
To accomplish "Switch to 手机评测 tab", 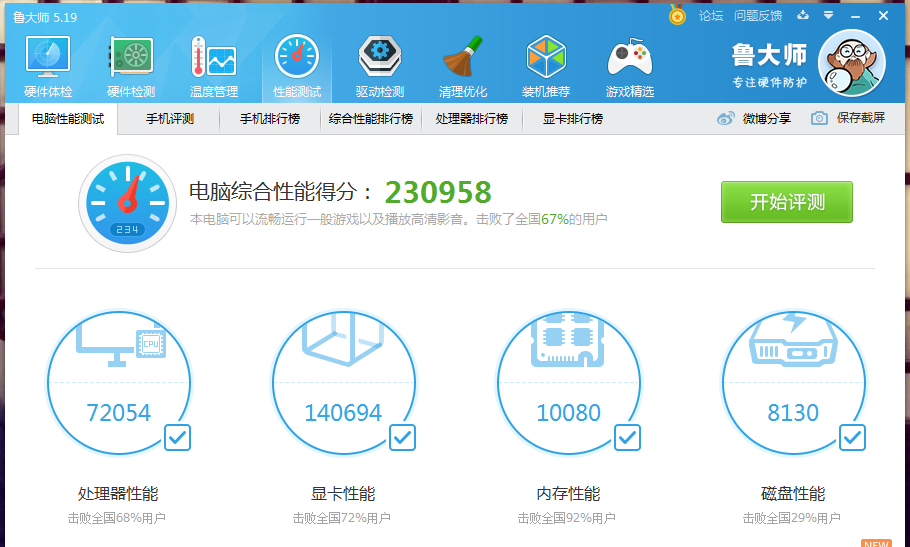I will pos(169,119).
